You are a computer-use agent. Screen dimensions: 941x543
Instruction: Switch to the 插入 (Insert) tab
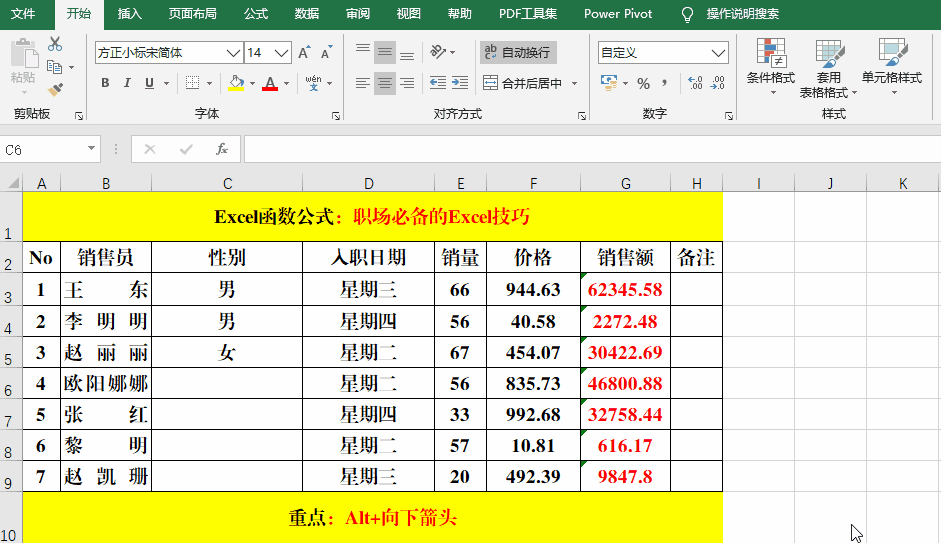coord(130,14)
